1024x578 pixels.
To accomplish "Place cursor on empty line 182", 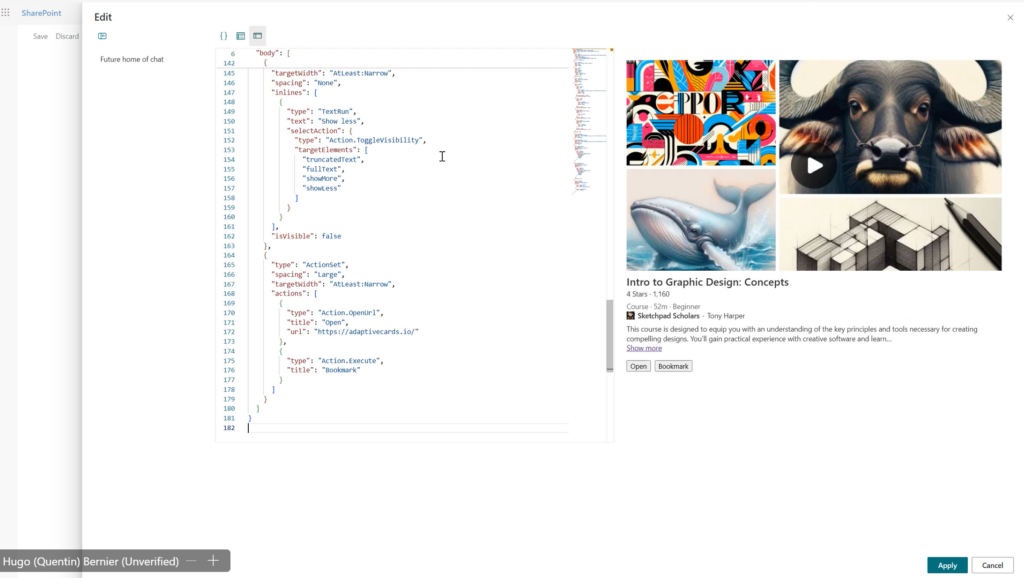I will 408,428.
